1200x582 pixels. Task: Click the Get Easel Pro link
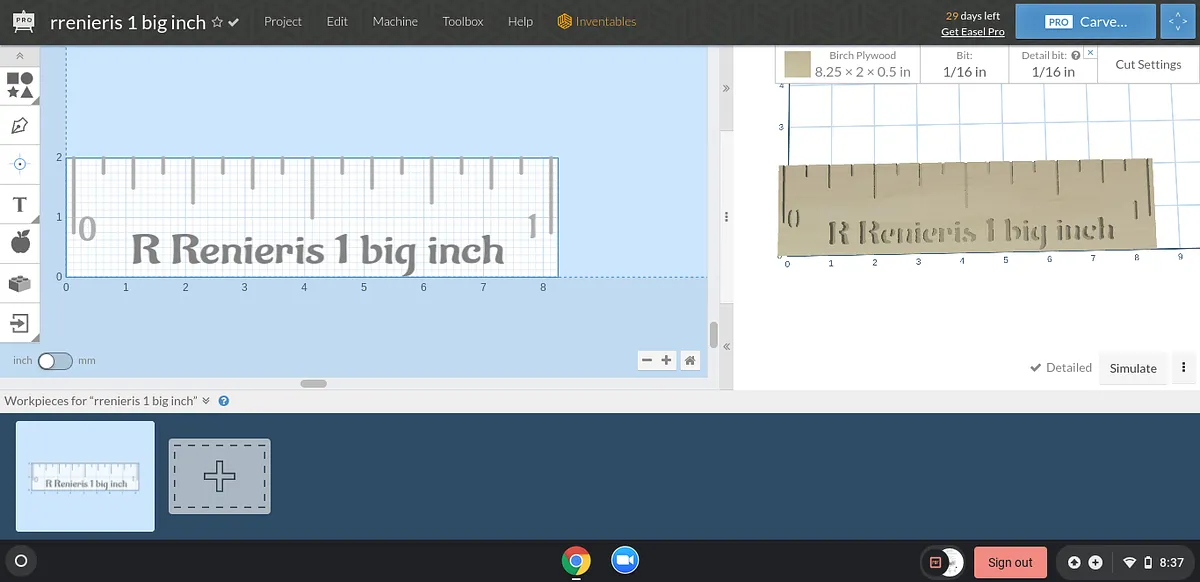[972, 32]
